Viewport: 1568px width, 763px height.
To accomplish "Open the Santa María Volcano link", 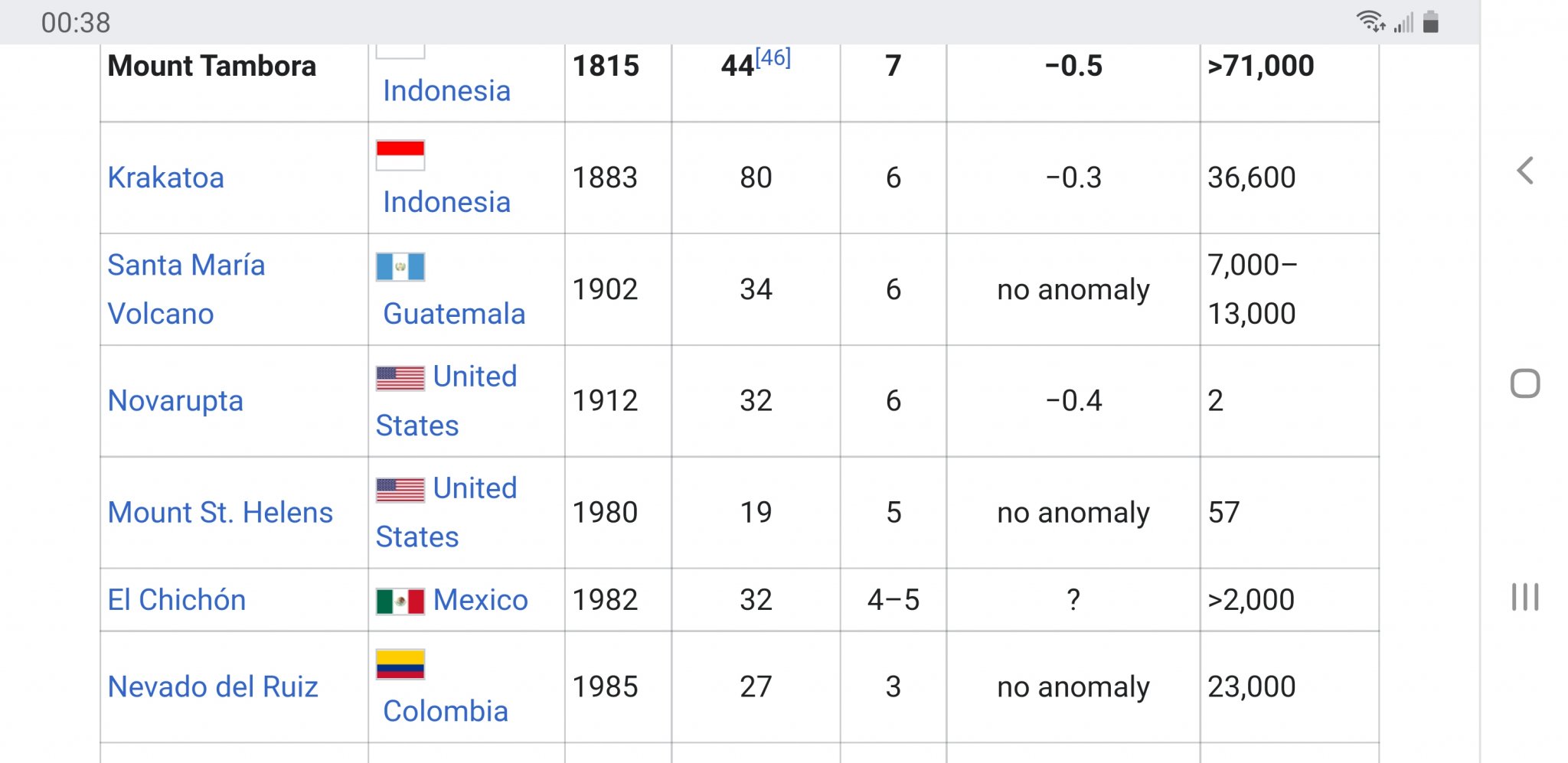I will [x=186, y=289].
